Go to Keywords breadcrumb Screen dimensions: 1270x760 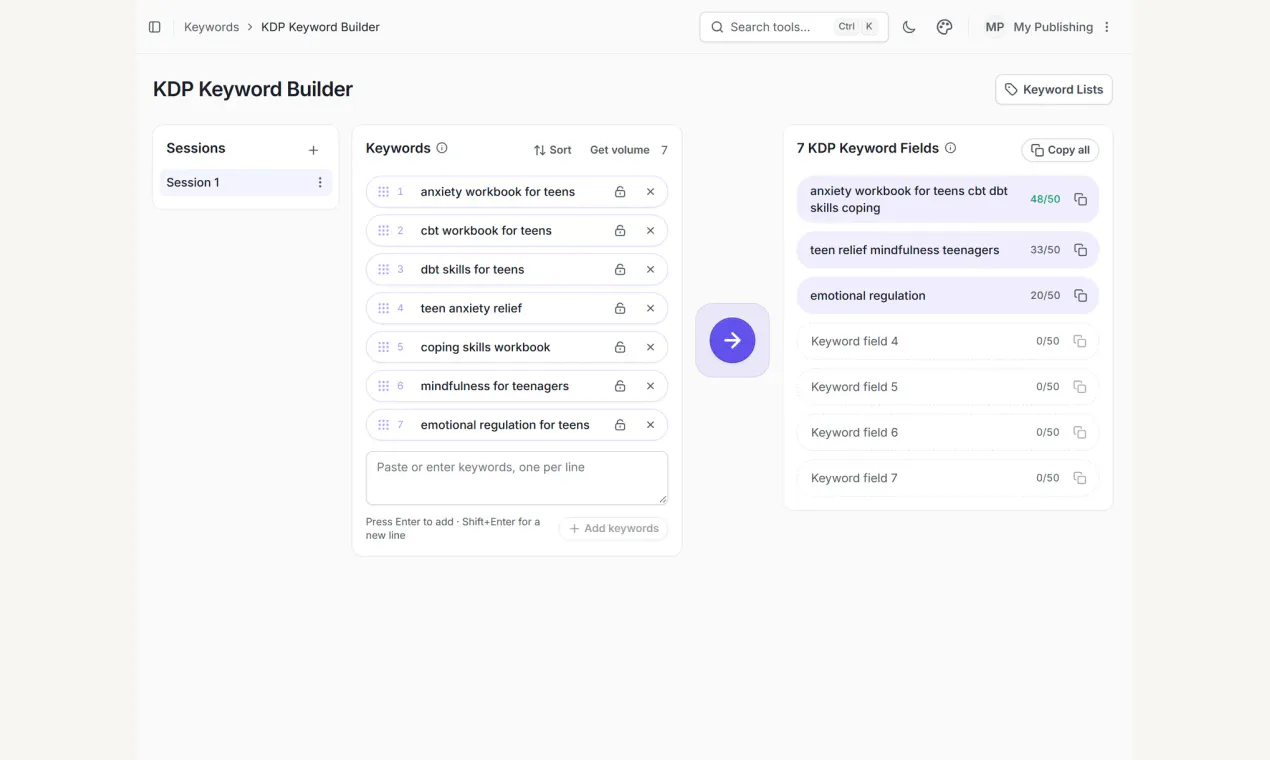pos(211,27)
